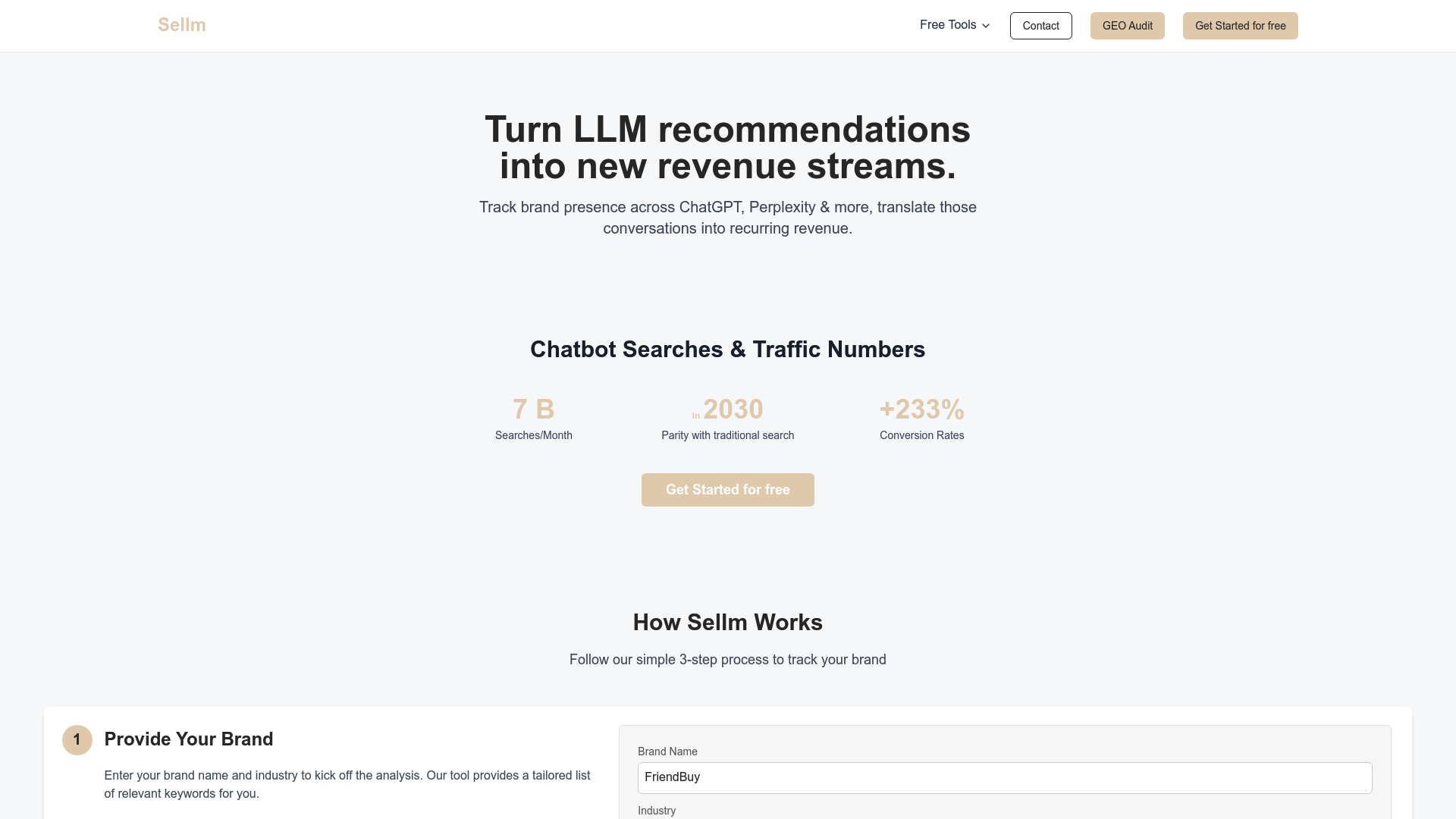Image resolution: width=1456 pixels, height=819 pixels.
Task: Click the step 1 number badge
Action: pos(77,740)
